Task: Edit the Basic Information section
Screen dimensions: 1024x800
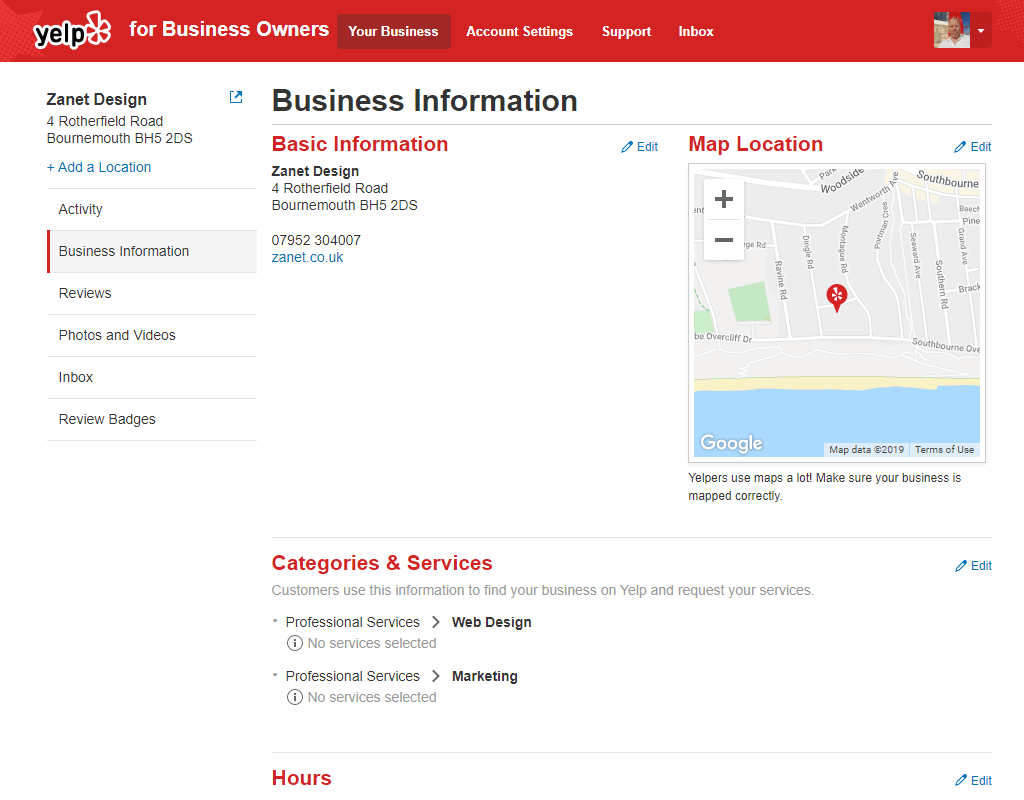Action: click(x=640, y=147)
